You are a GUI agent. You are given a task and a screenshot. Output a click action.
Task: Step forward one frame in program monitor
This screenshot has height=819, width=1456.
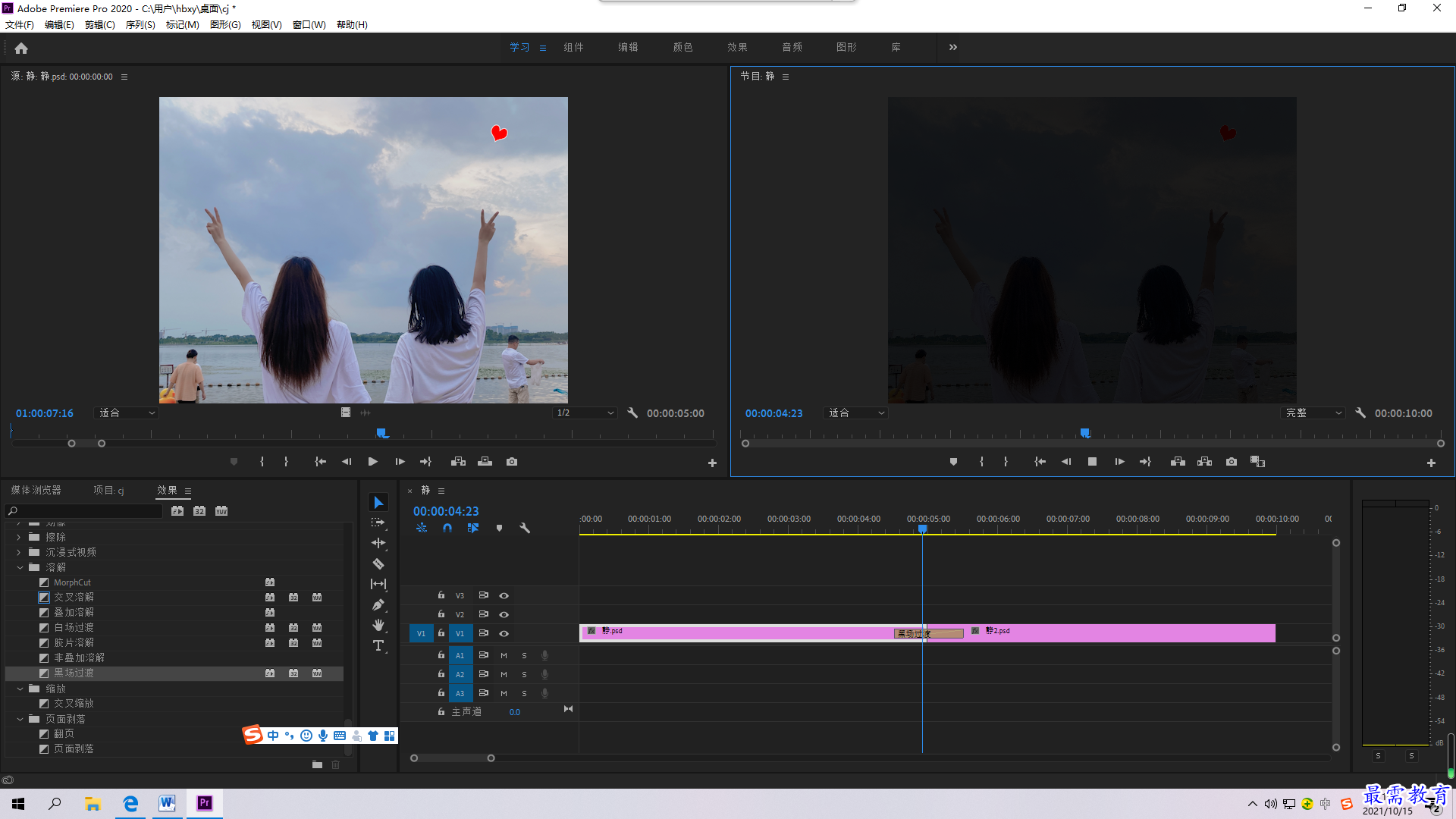point(1119,462)
